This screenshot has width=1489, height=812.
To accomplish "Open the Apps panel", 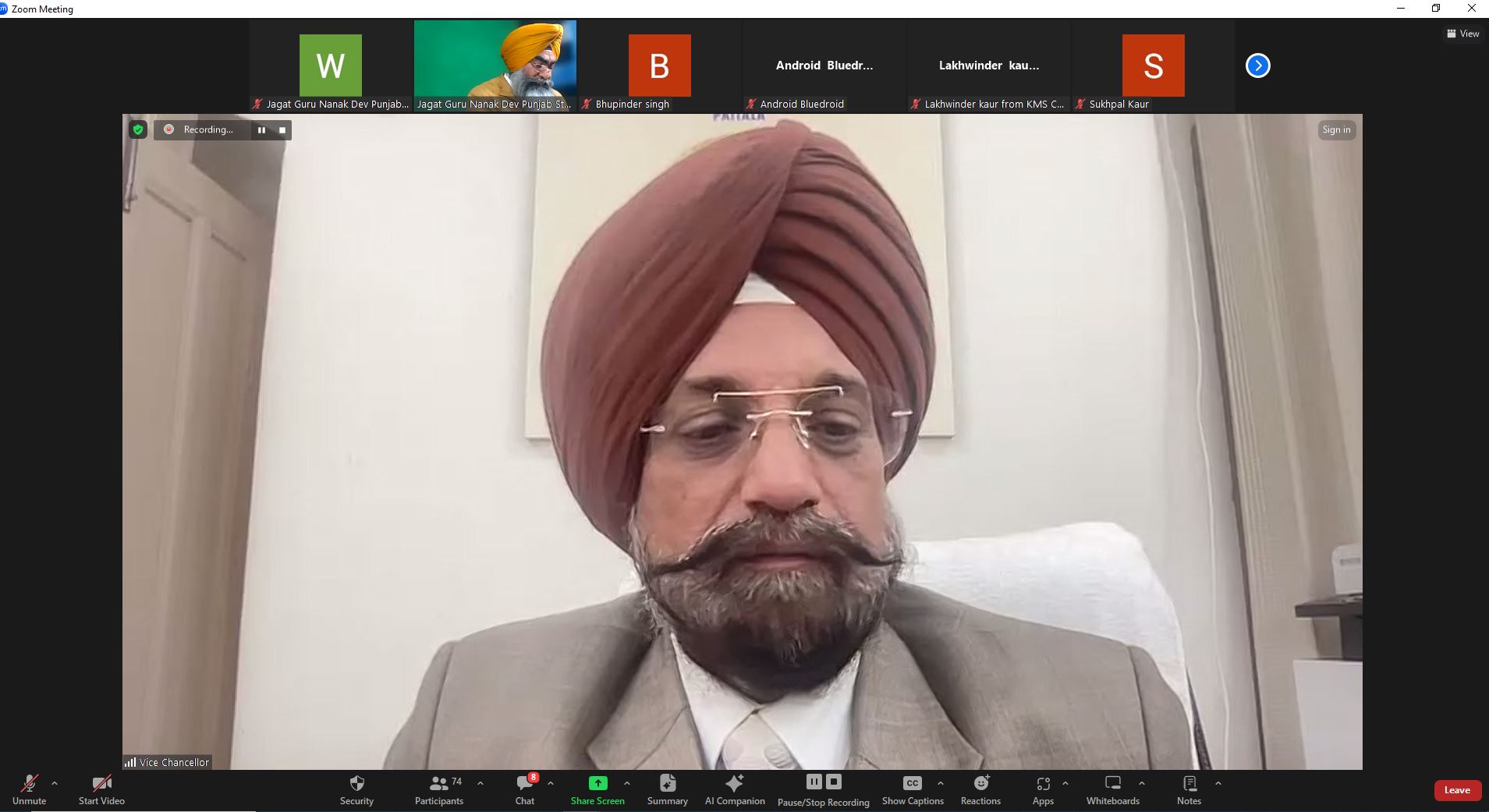I will (x=1043, y=789).
